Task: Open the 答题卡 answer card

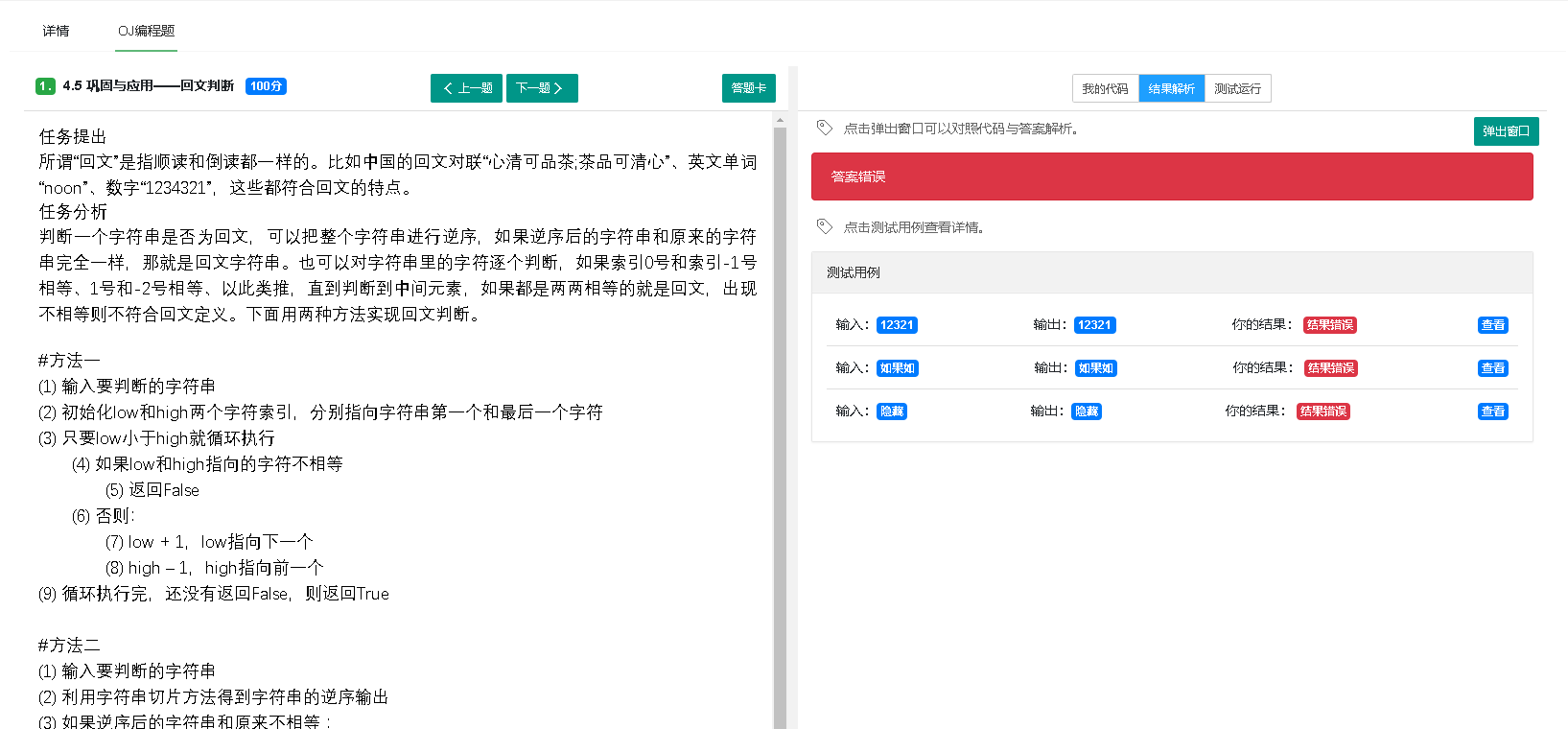Action: pyautogui.click(x=748, y=88)
